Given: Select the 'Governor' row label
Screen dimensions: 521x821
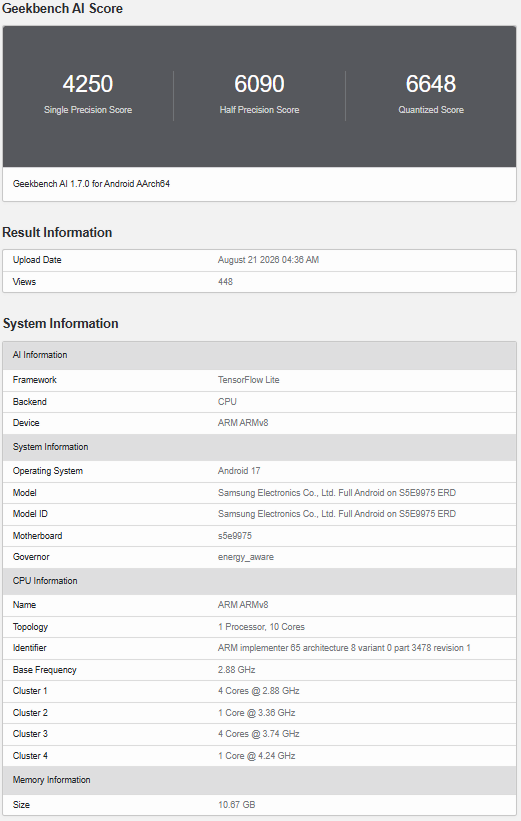Looking at the screenshot, I should tap(31, 557).
